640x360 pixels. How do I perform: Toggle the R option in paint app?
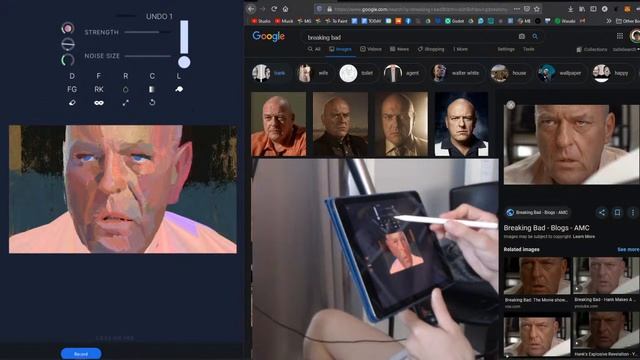coord(126,76)
